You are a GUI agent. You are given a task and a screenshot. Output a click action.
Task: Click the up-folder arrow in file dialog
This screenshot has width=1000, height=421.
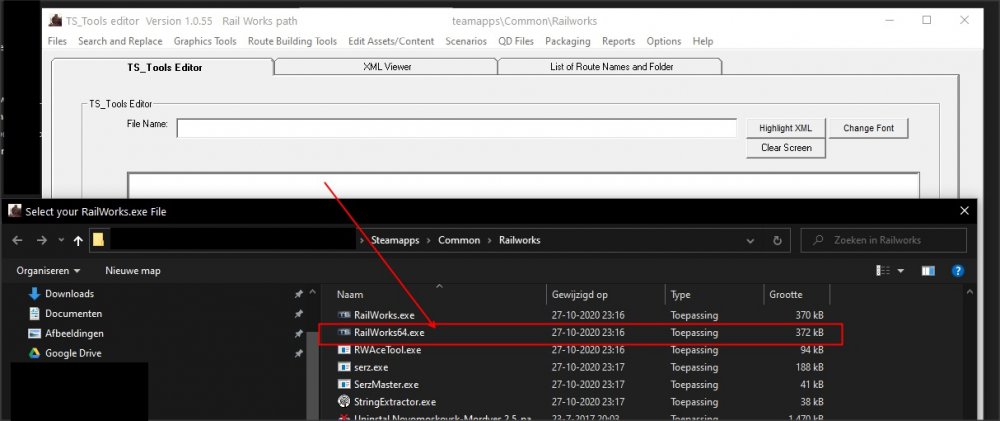[x=79, y=241]
